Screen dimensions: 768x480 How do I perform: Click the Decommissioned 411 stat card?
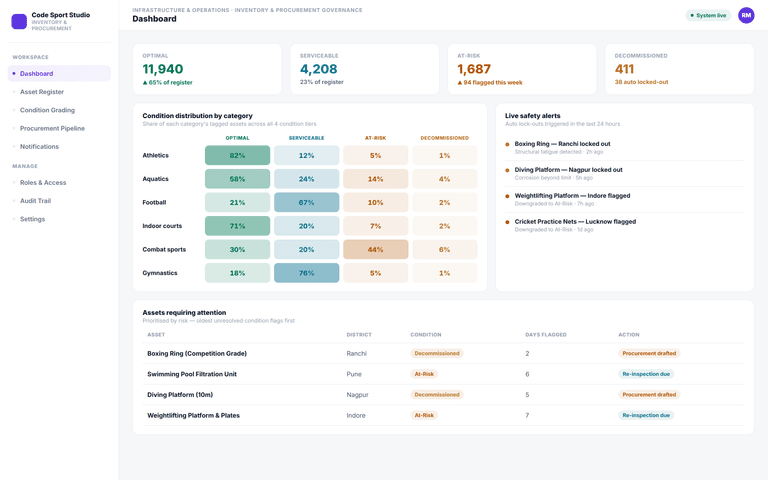click(x=680, y=69)
